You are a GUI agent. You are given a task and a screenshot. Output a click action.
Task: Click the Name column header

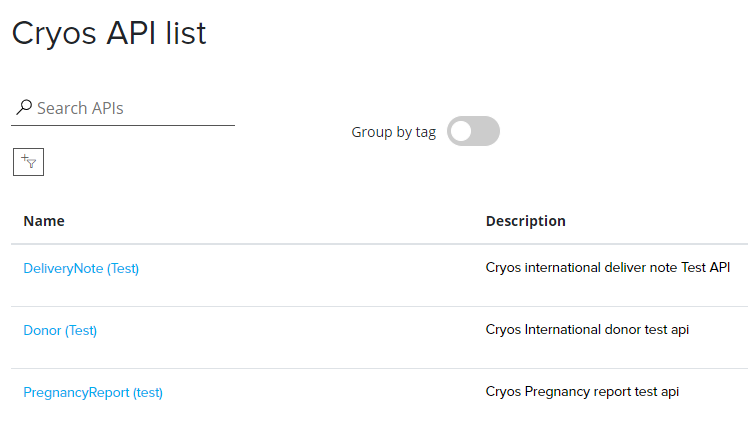coord(44,221)
